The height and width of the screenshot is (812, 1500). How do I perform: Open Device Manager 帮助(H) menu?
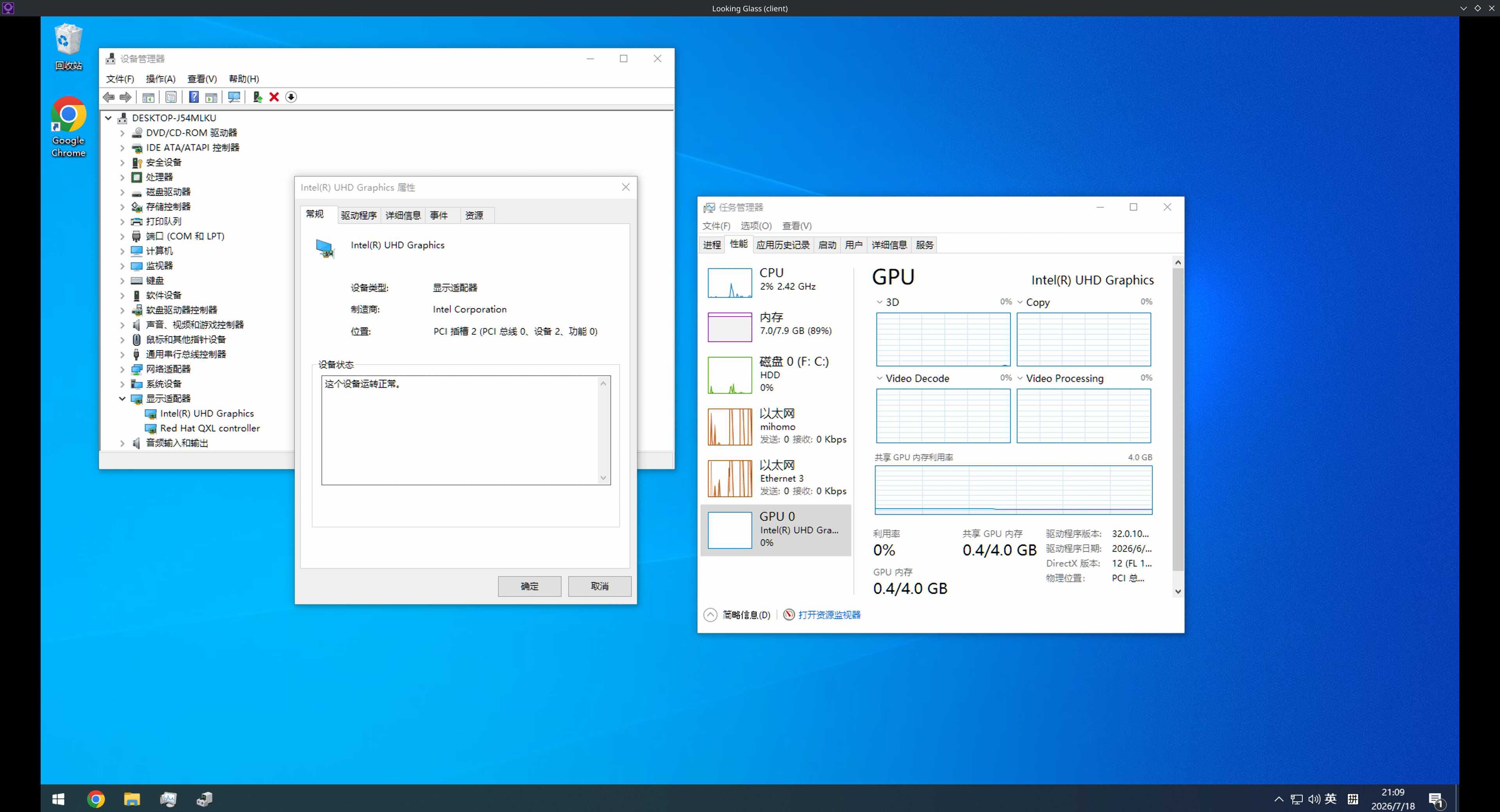tap(244, 78)
